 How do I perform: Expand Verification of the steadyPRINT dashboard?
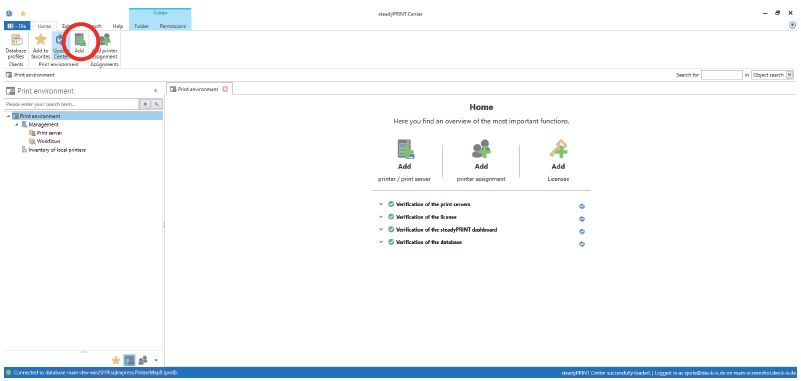[x=381, y=229]
